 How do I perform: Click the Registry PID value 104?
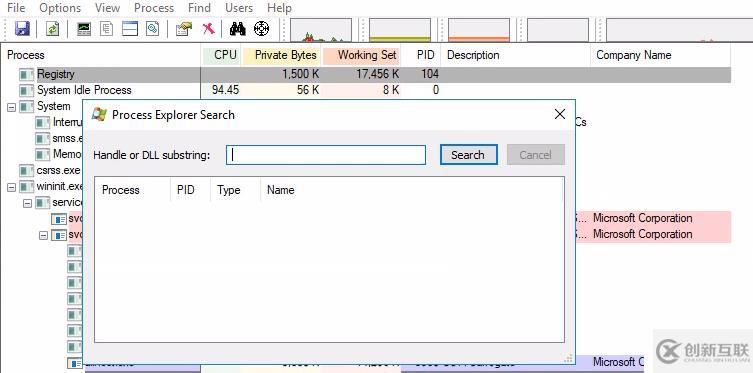[x=430, y=74]
